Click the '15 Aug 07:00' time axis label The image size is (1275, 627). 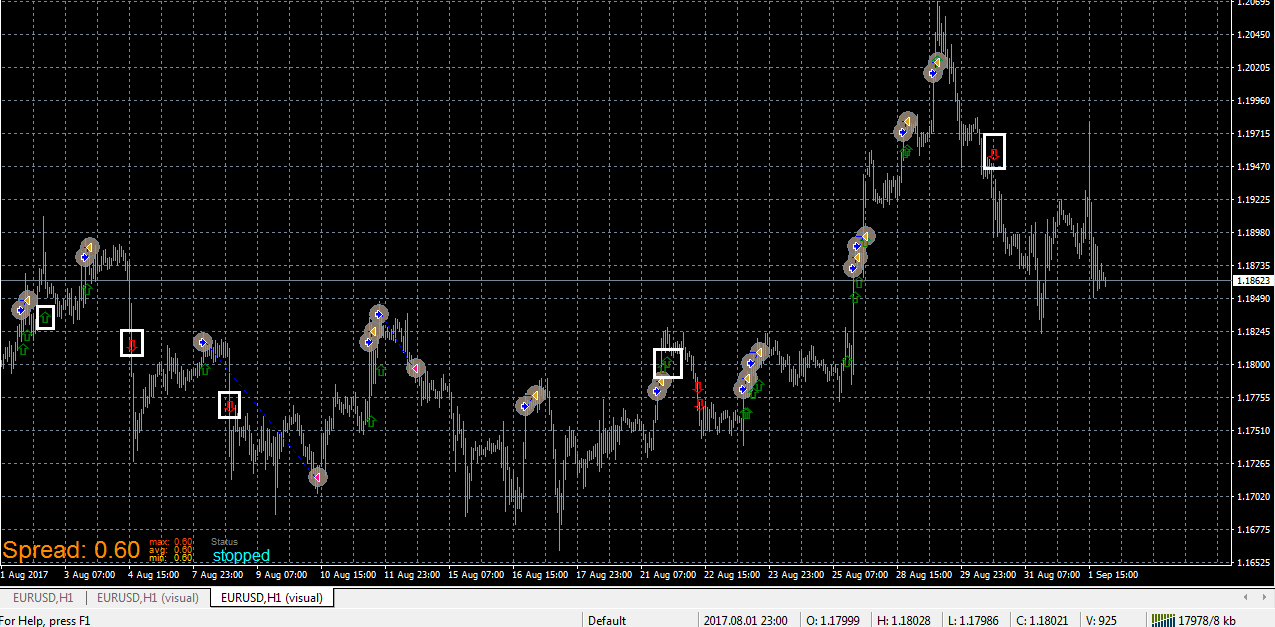tap(477, 575)
